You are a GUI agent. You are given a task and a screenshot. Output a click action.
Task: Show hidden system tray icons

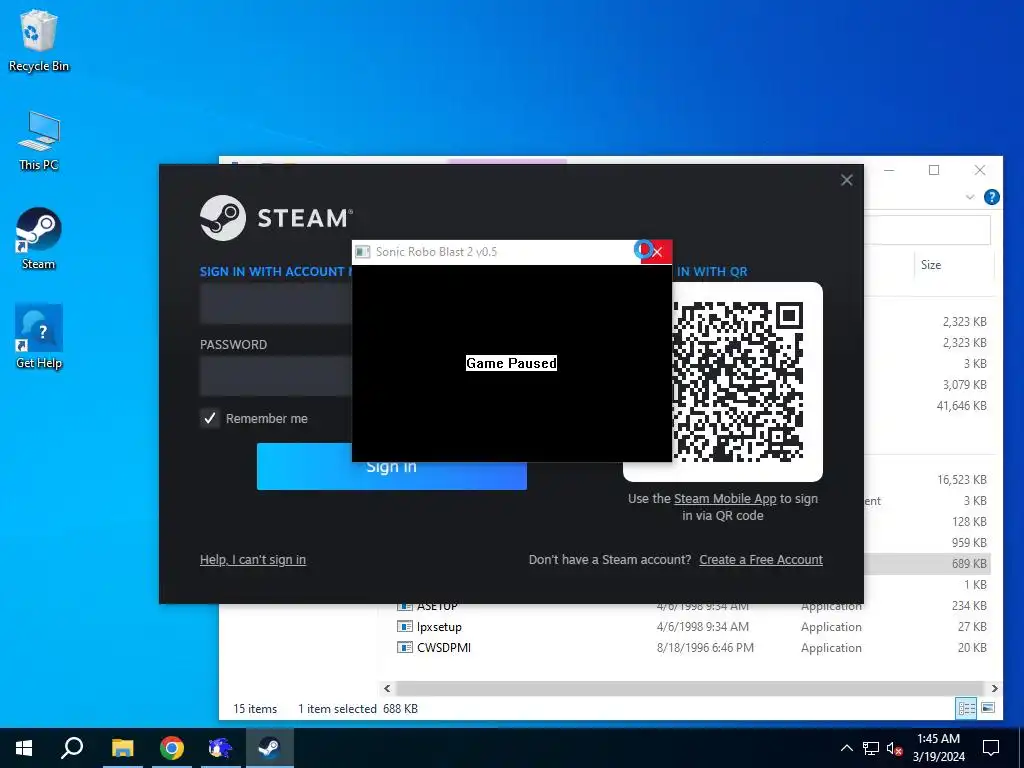(846, 748)
